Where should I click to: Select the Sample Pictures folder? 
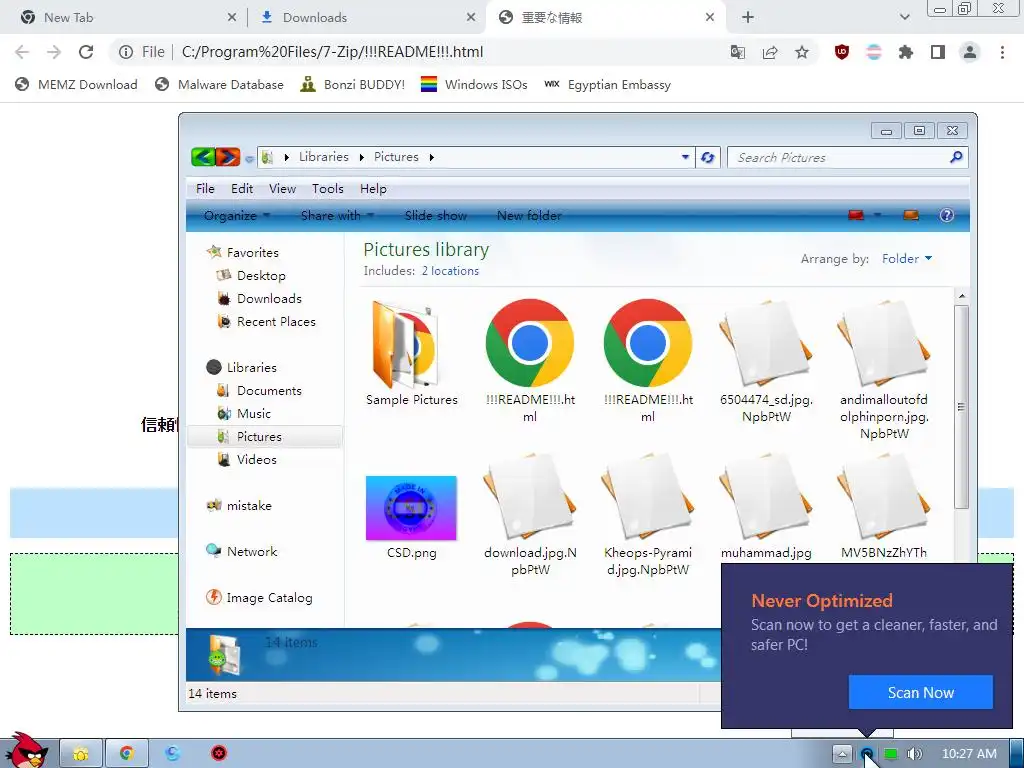411,353
